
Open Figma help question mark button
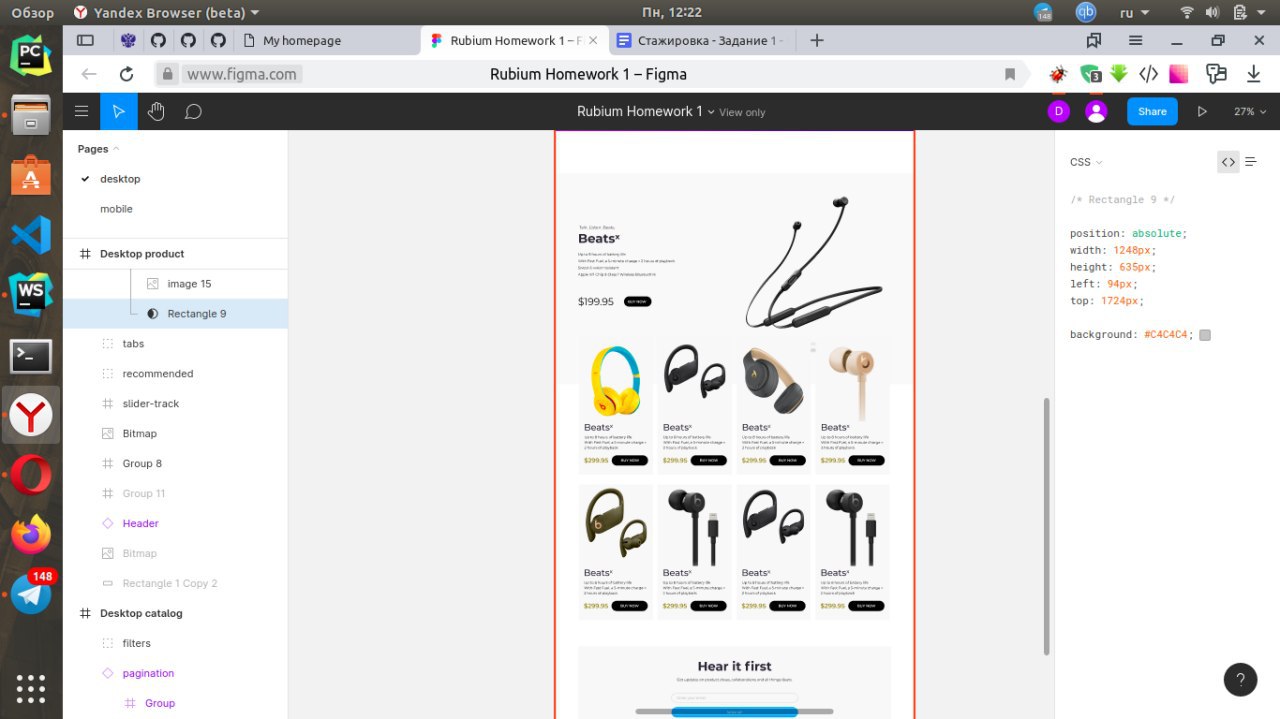point(1240,680)
